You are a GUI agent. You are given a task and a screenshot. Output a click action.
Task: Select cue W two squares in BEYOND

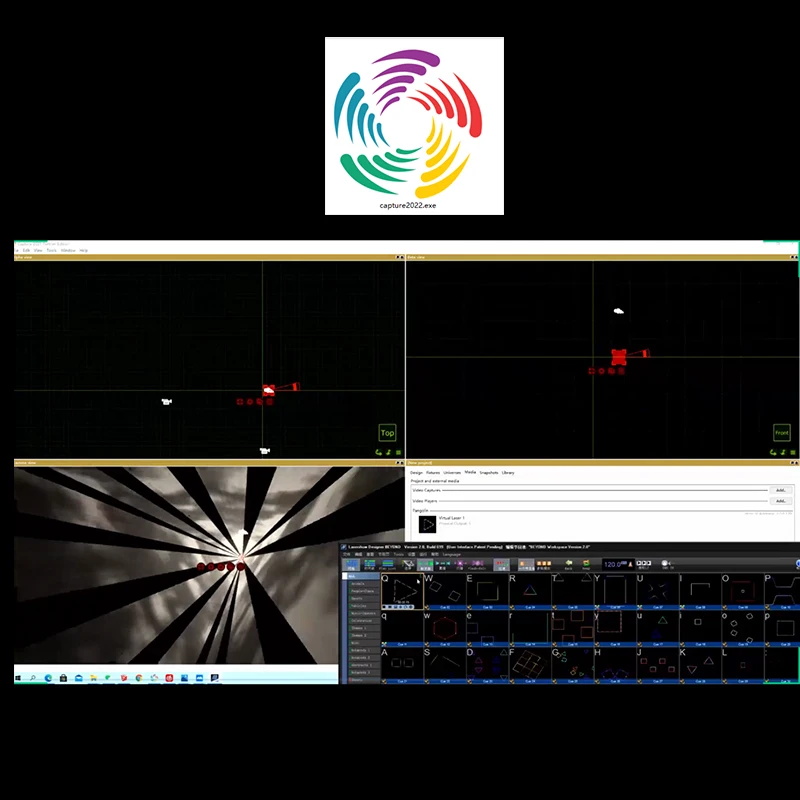click(445, 590)
